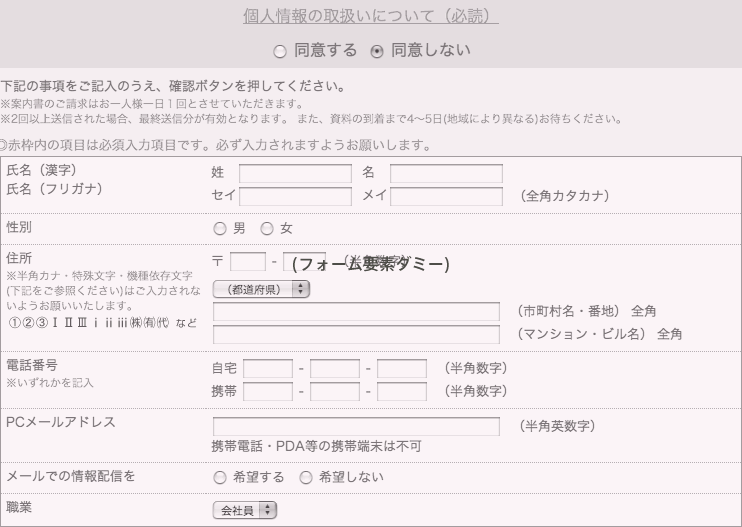Viewport: 742px width, 527px height.
Task: Open the 職業 dropdown showing 会社員
Action: tap(245, 510)
